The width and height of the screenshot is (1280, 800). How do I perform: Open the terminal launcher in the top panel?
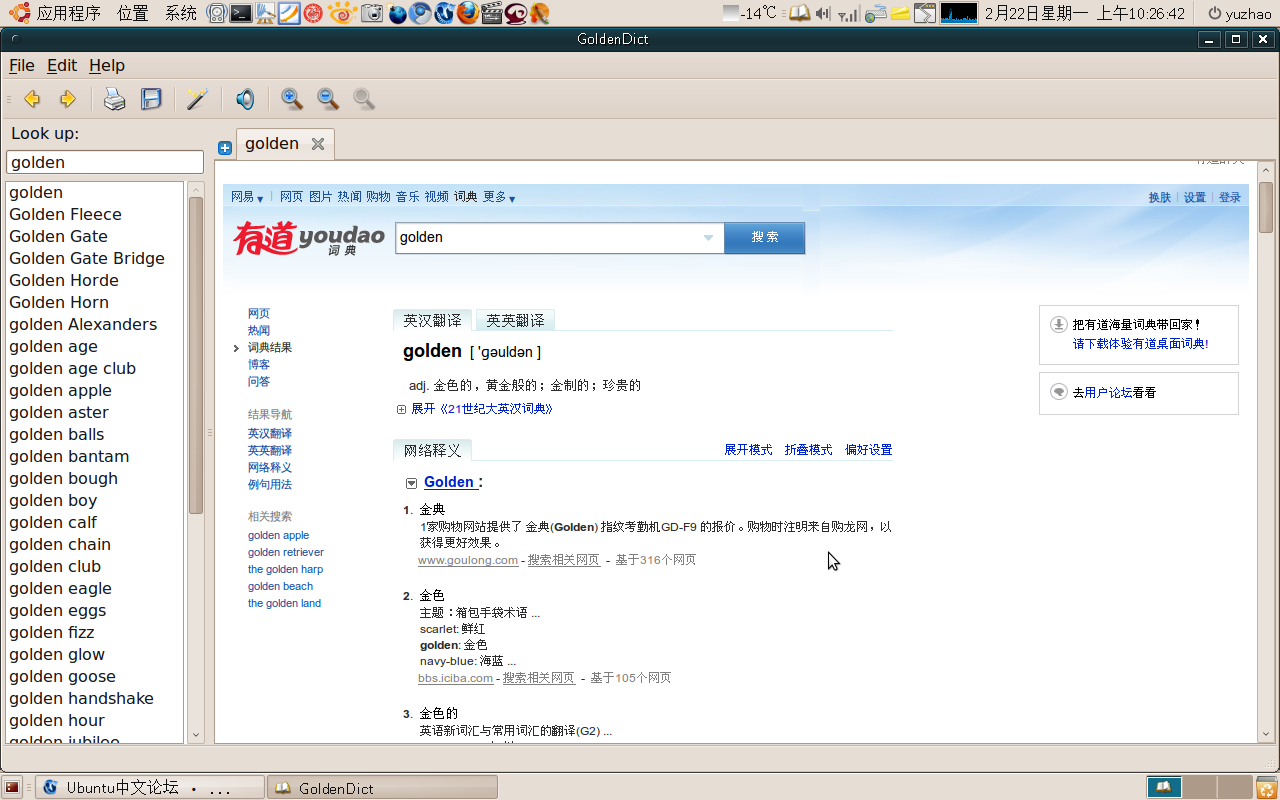(240, 13)
